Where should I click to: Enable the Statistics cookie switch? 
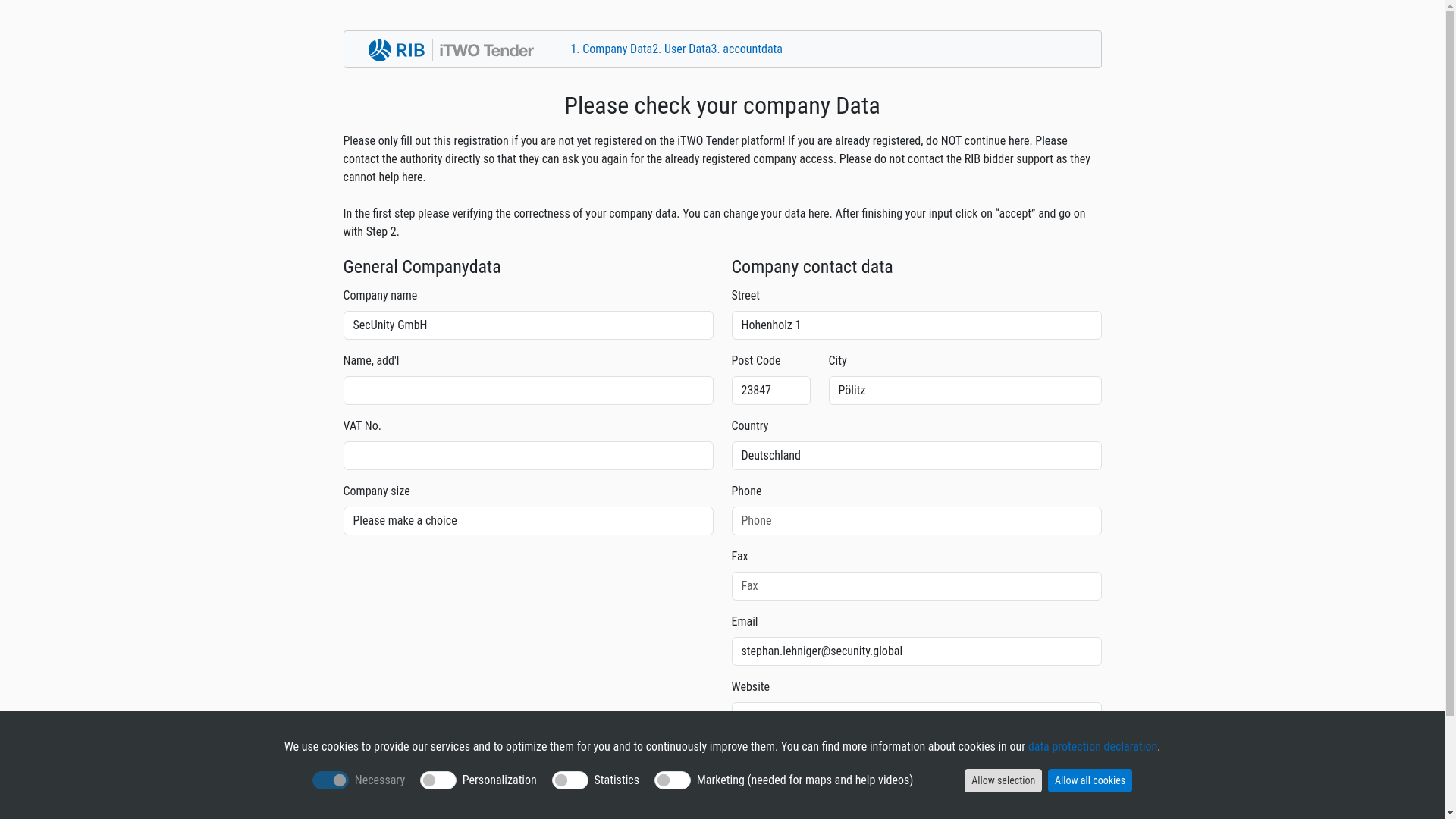point(570,780)
